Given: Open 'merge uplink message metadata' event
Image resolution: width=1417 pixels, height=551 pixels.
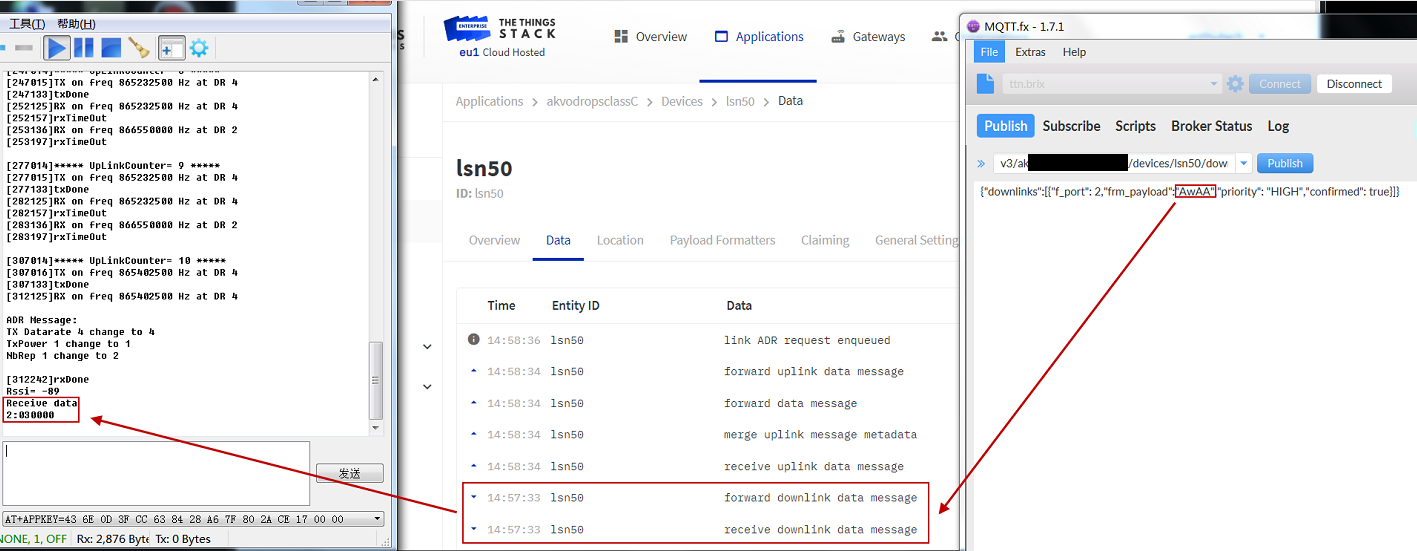Looking at the screenshot, I should tap(820, 434).
